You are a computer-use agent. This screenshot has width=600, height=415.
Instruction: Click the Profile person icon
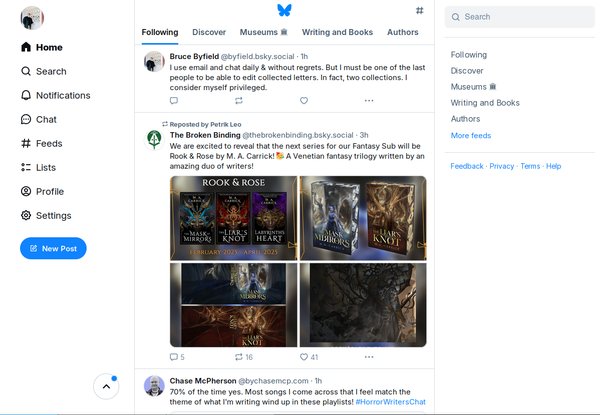[26, 191]
